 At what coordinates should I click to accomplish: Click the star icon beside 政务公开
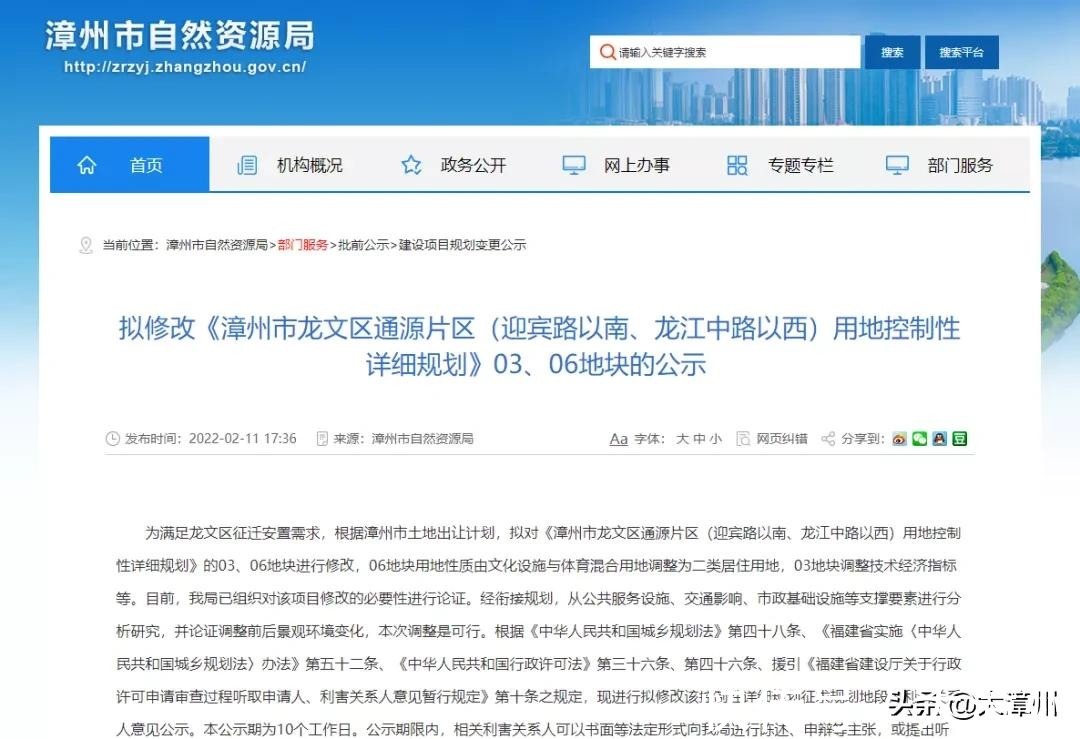[x=411, y=163]
